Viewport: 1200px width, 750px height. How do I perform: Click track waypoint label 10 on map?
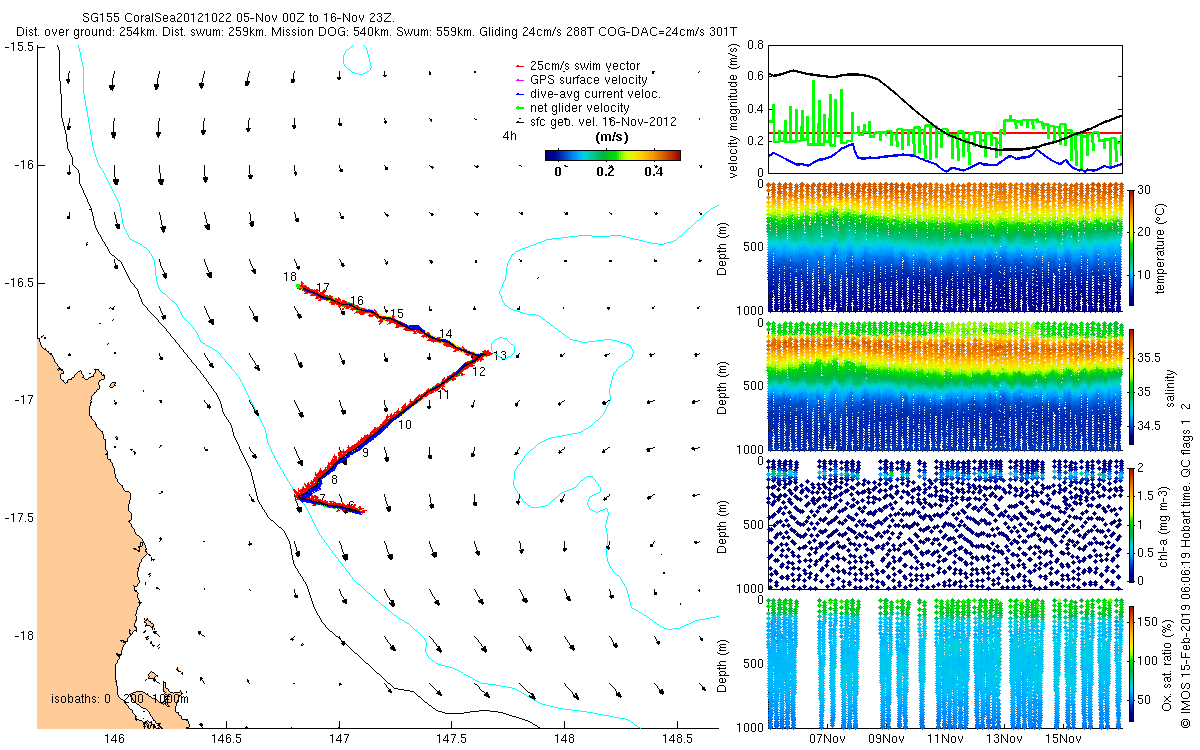405,425
